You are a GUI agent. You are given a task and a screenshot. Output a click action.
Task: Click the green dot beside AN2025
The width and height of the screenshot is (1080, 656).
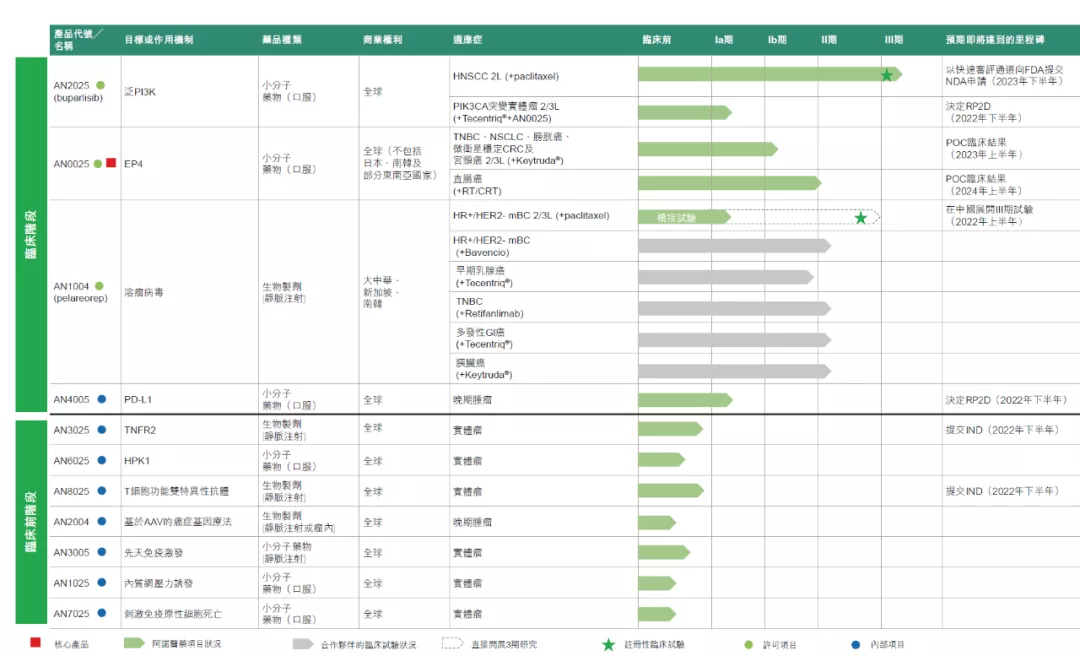tap(101, 85)
